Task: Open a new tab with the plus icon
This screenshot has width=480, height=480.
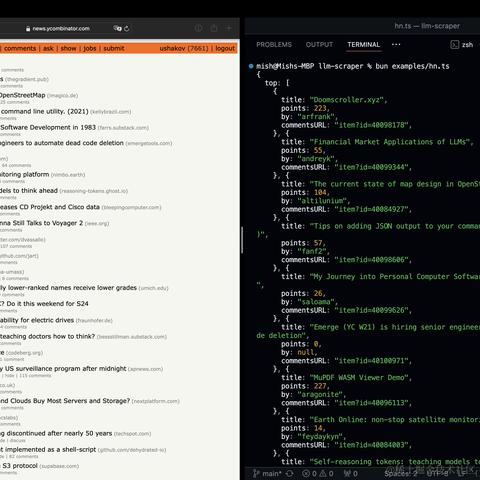Action: (x=229, y=28)
